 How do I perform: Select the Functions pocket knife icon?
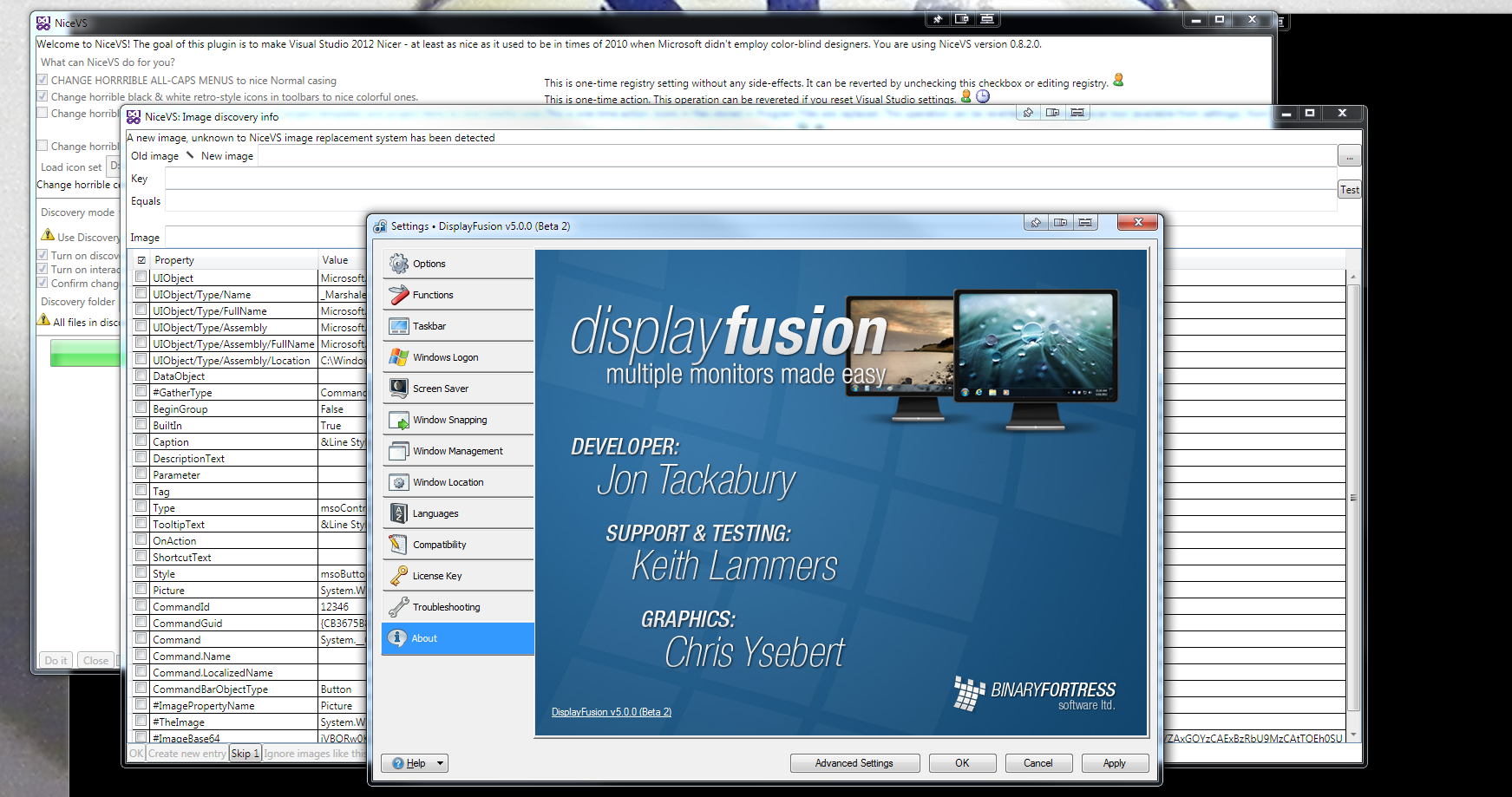tap(399, 295)
